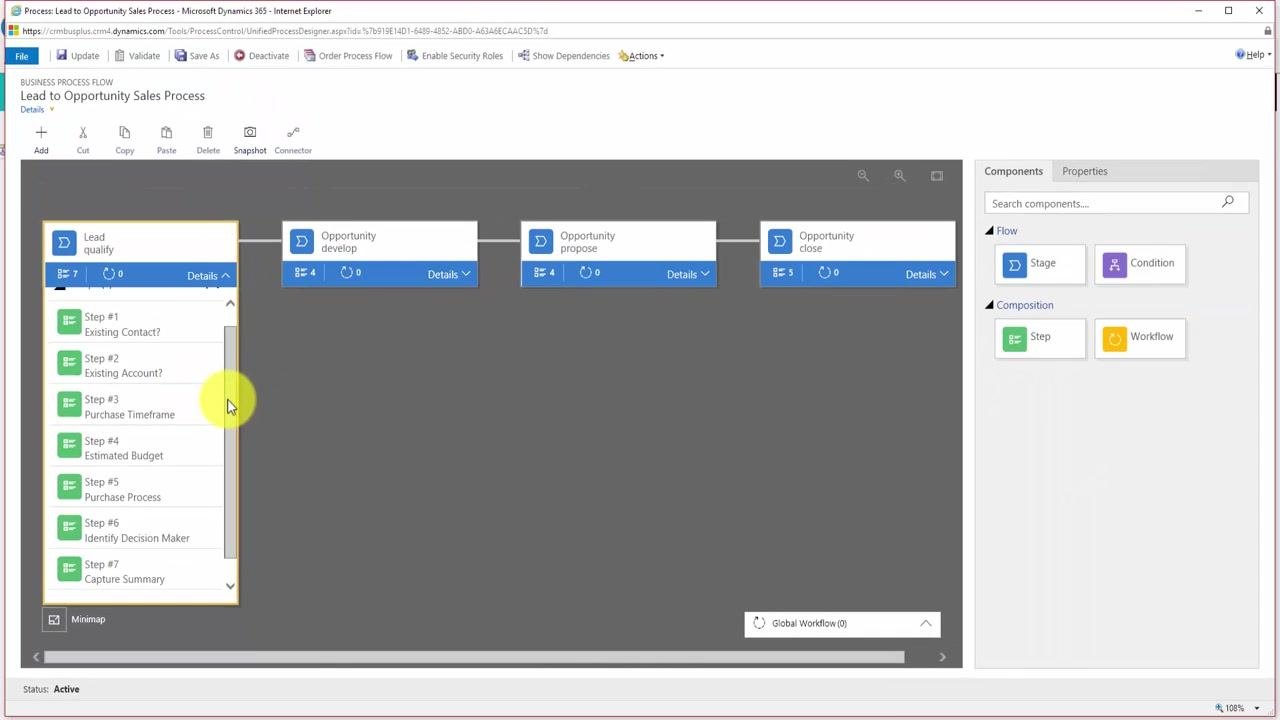This screenshot has height=720, width=1280.
Task: Click the Opportunity close stage icon
Action: (x=779, y=242)
